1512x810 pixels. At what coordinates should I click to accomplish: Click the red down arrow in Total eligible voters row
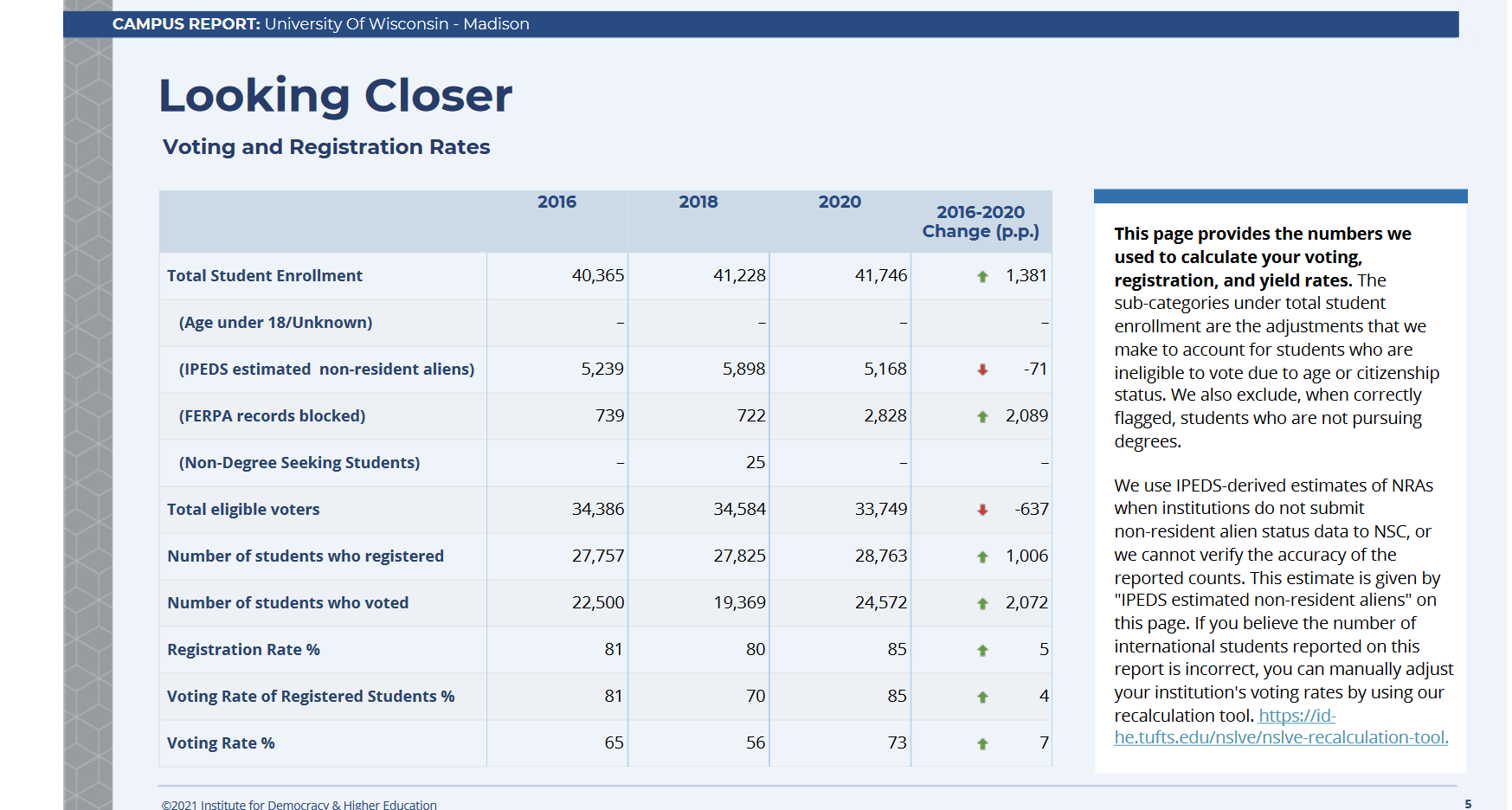[x=982, y=510]
